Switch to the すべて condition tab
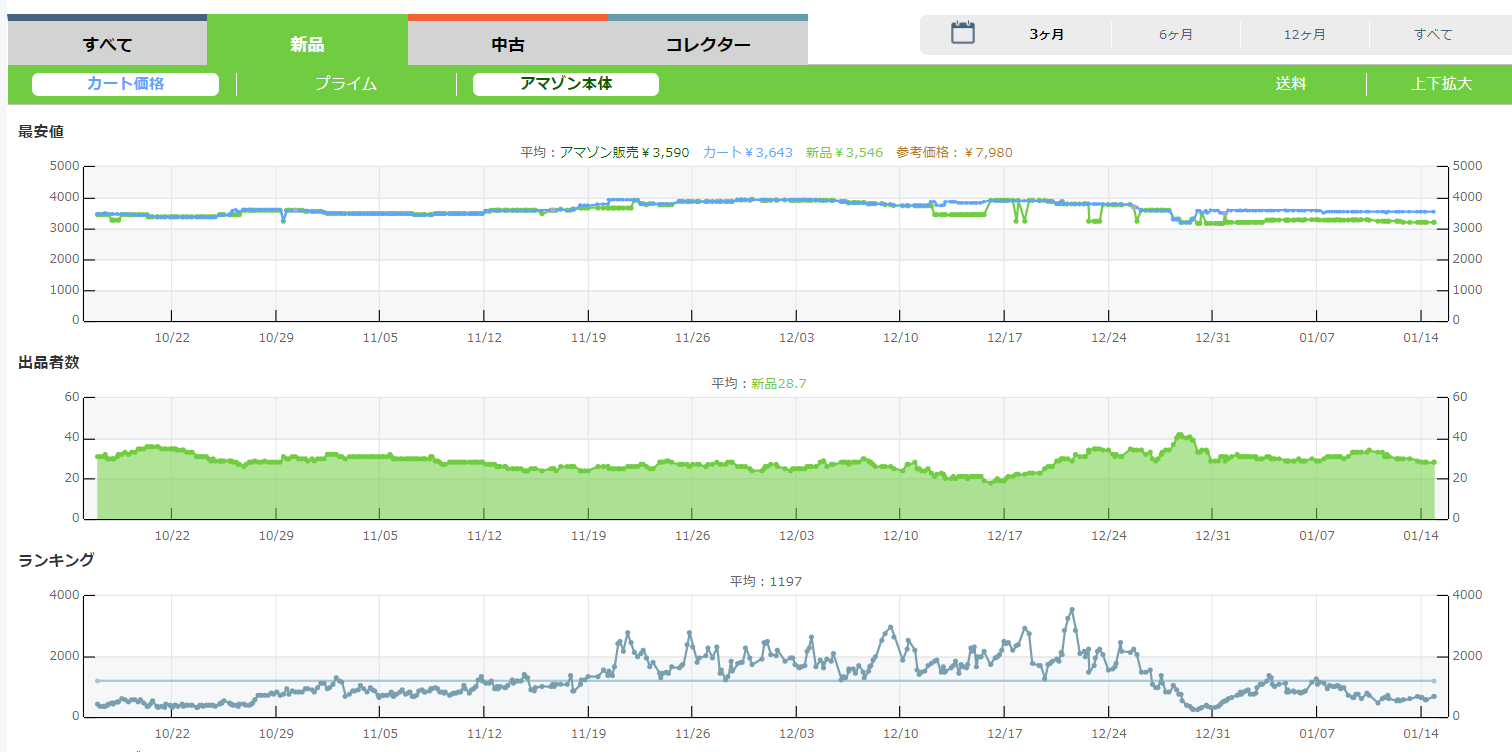The image size is (1512, 752). point(107,45)
